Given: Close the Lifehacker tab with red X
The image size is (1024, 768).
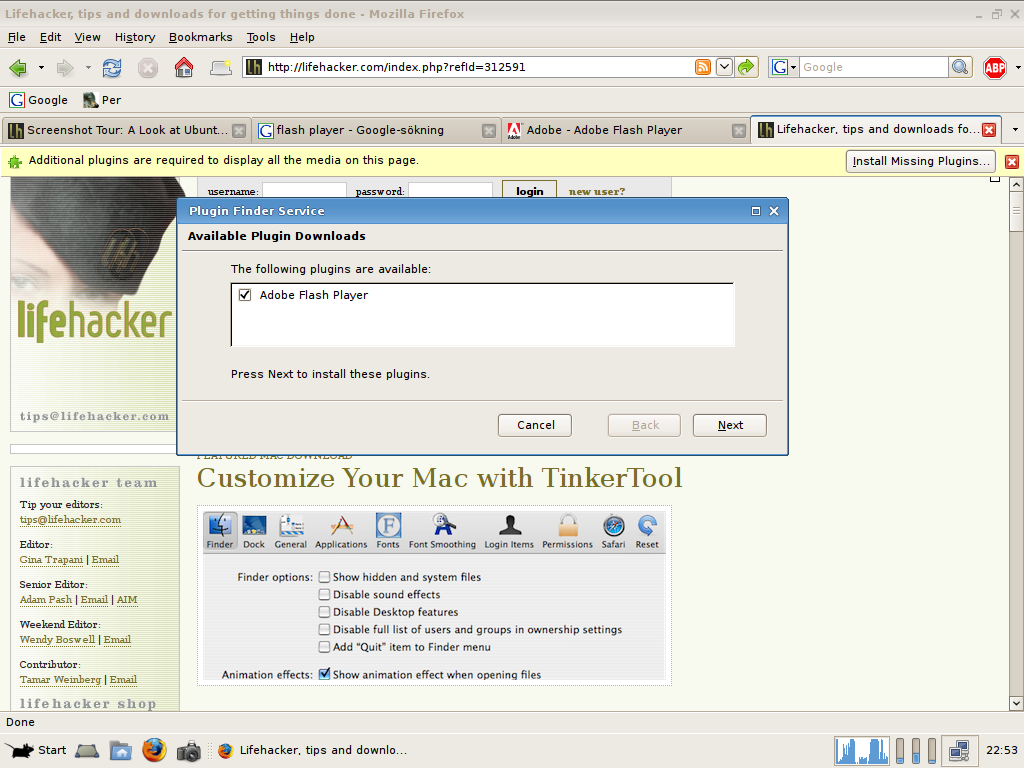Looking at the screenshot, I should coord(989,129).
